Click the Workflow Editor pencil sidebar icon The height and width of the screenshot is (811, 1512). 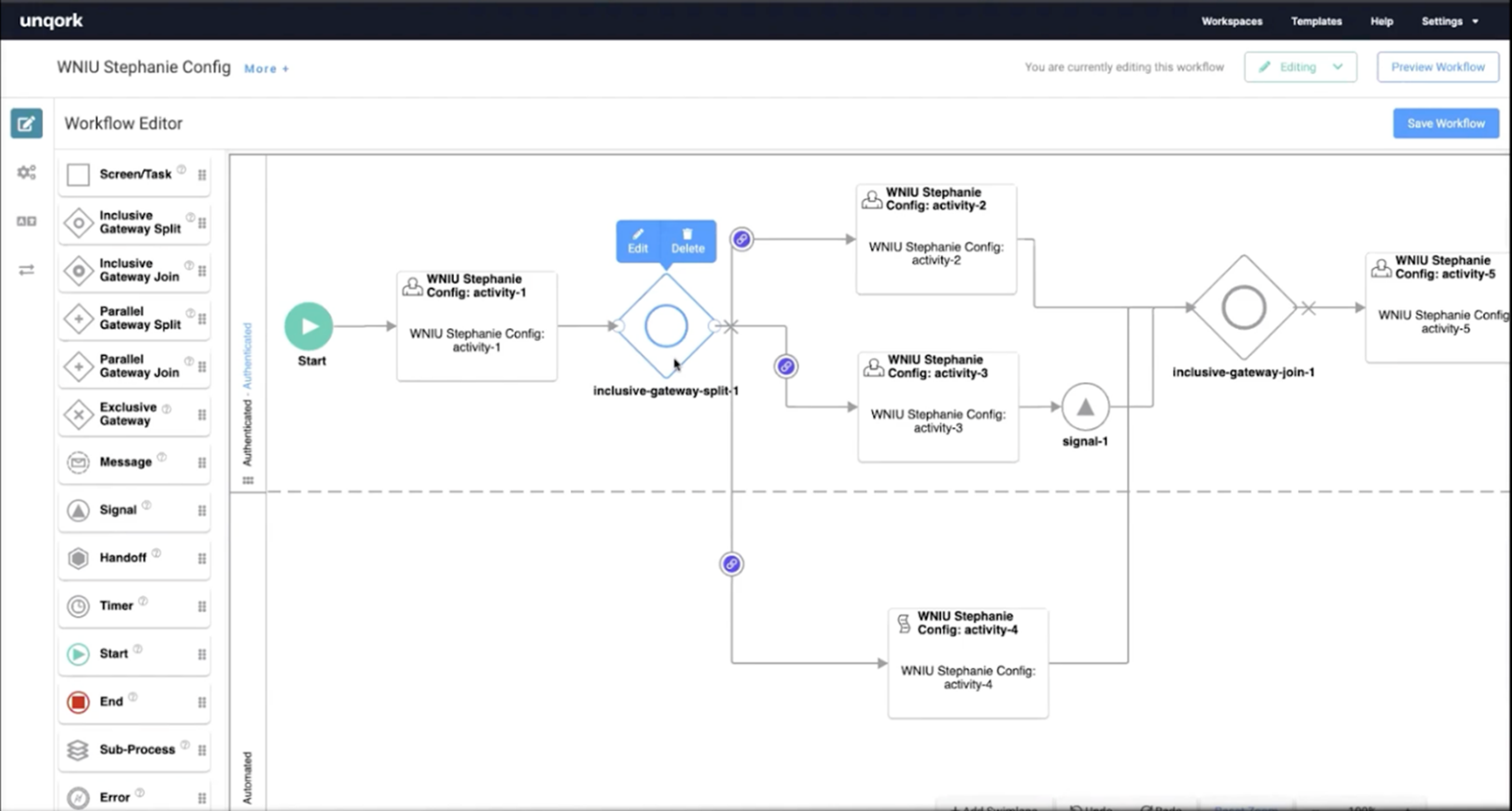[26, 123]
